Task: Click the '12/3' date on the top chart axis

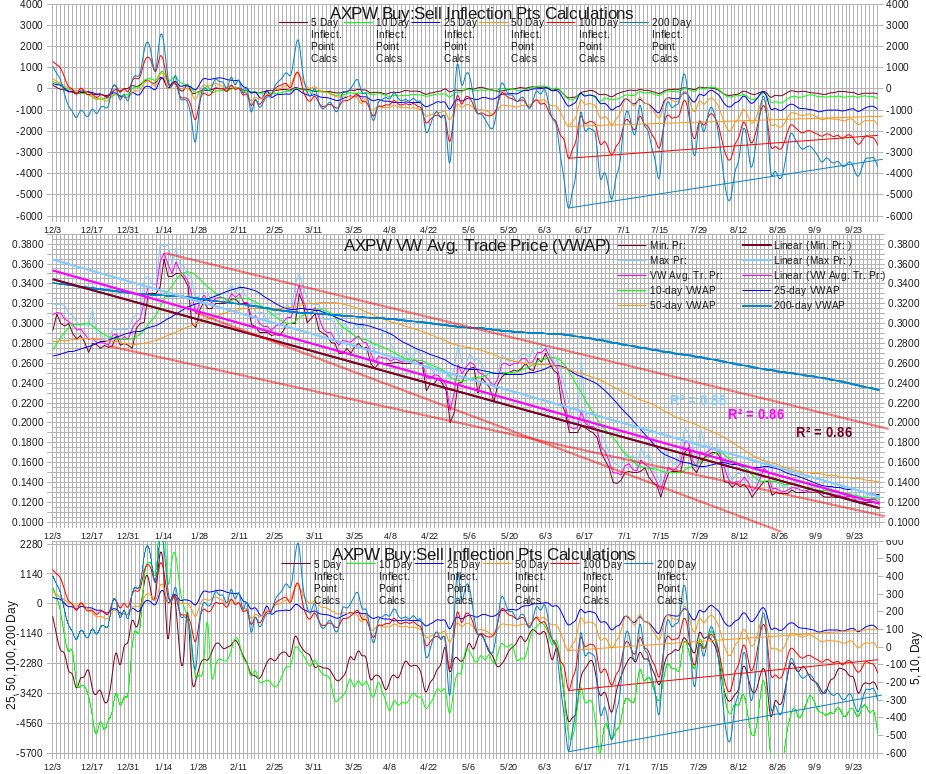Action: [x=53, y=229]
